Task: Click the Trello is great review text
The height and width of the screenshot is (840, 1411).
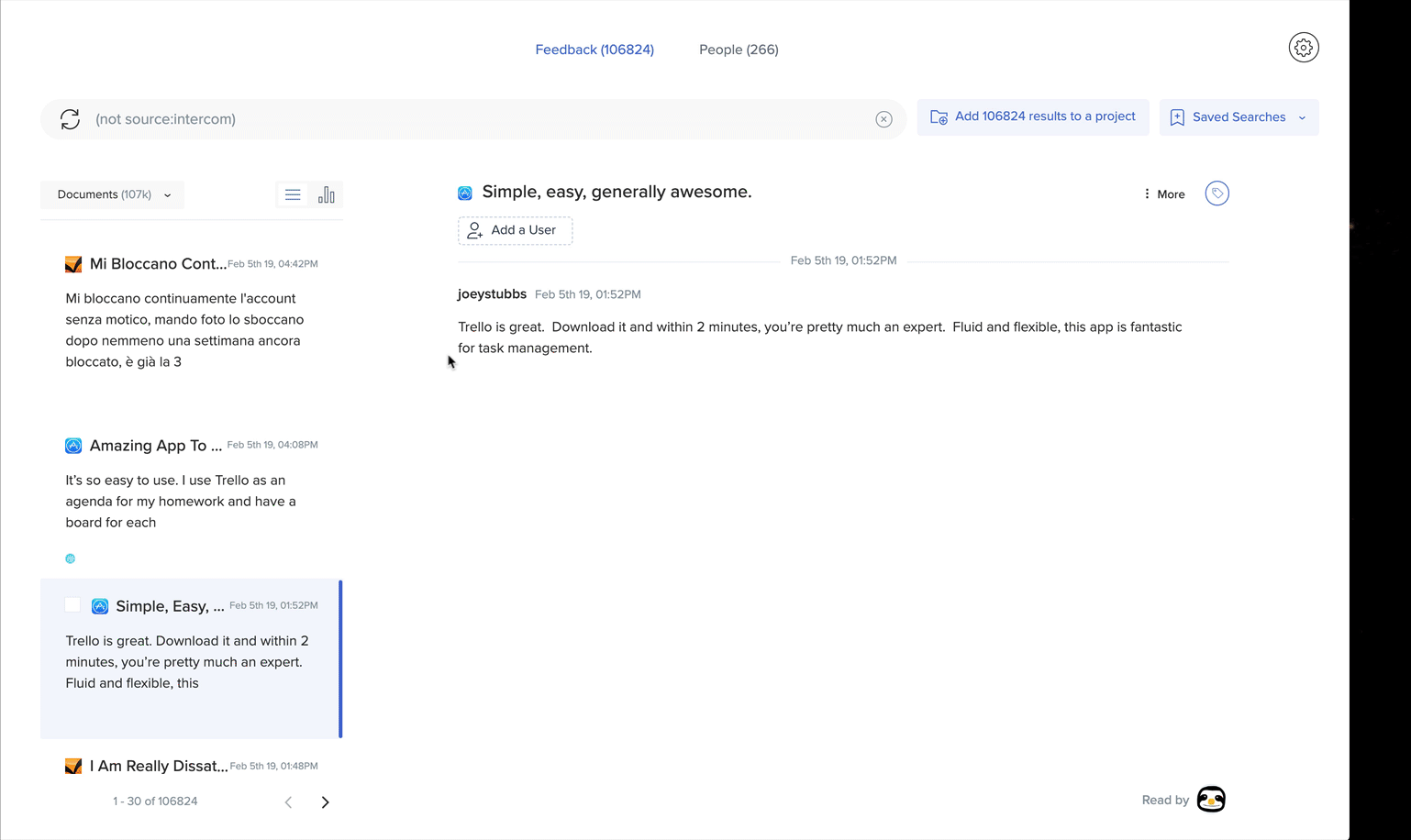Action: (820, 337)
